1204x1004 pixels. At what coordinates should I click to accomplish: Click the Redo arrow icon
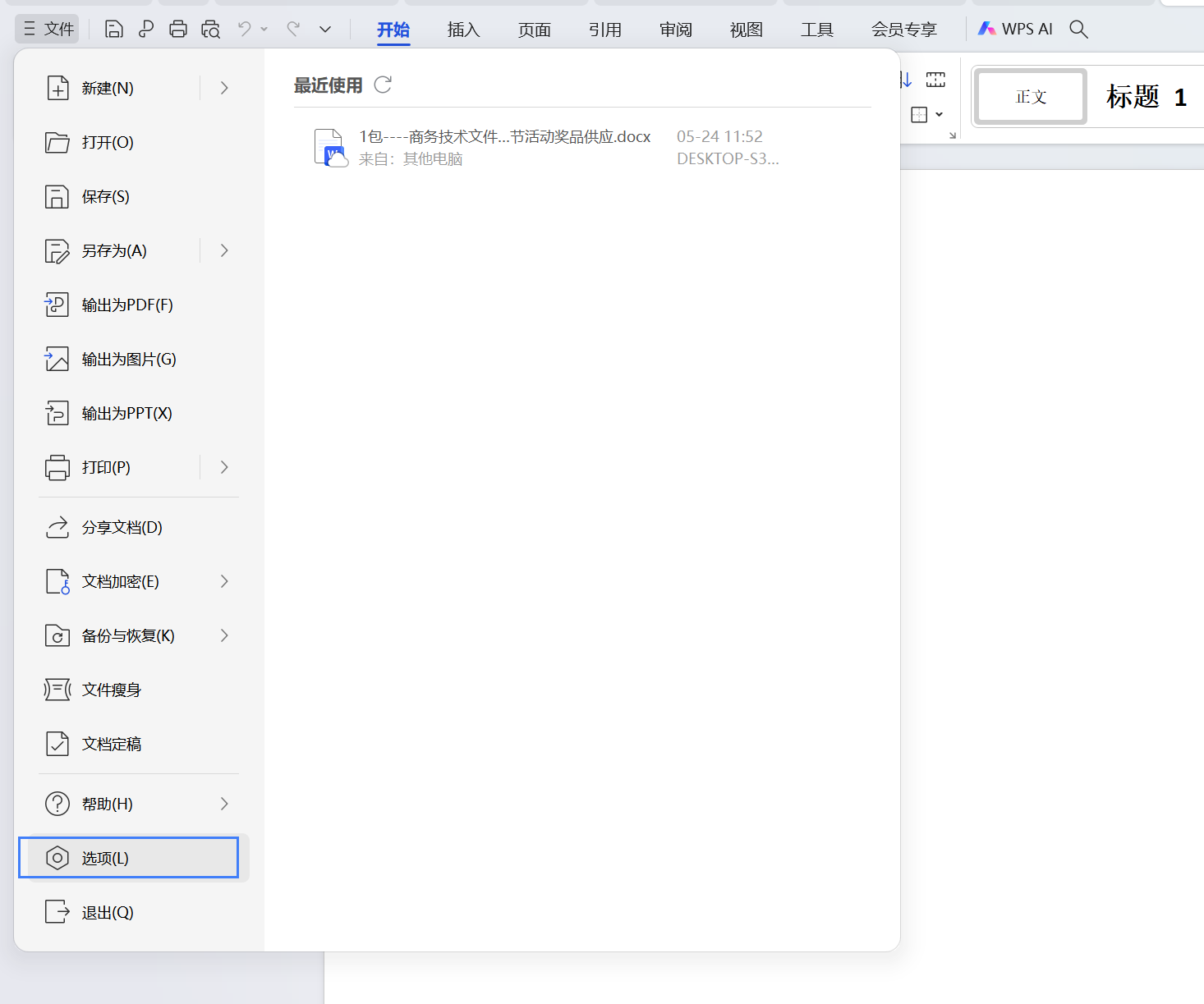pyautogui.click(x=293, y=29)
